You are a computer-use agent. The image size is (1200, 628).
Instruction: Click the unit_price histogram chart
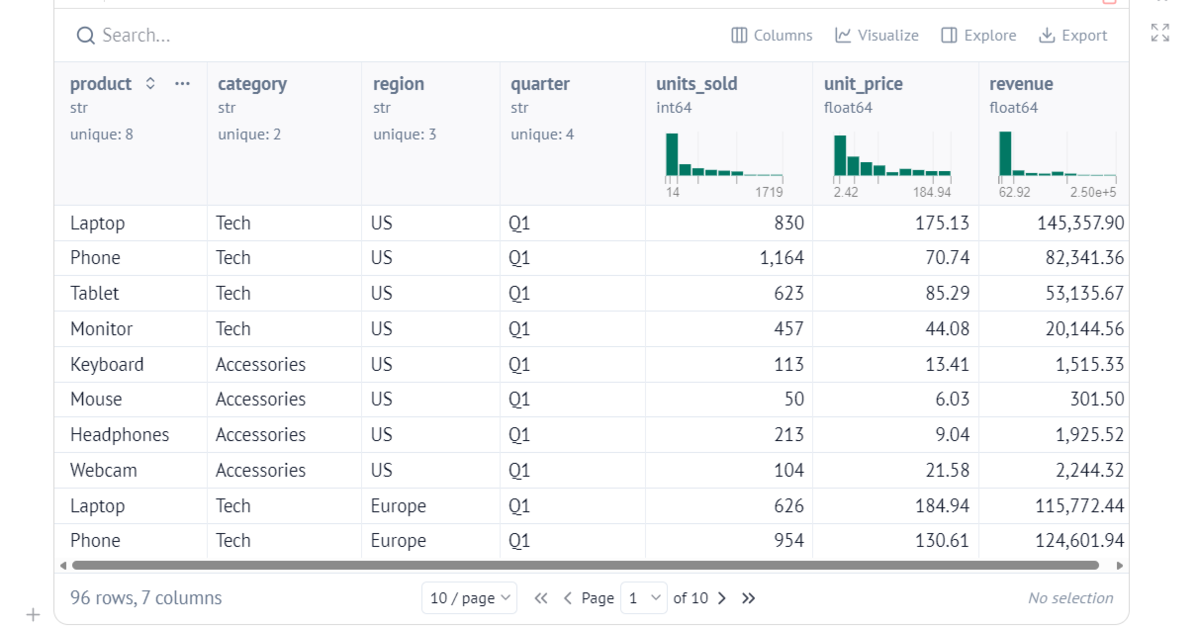pos(893,165)
